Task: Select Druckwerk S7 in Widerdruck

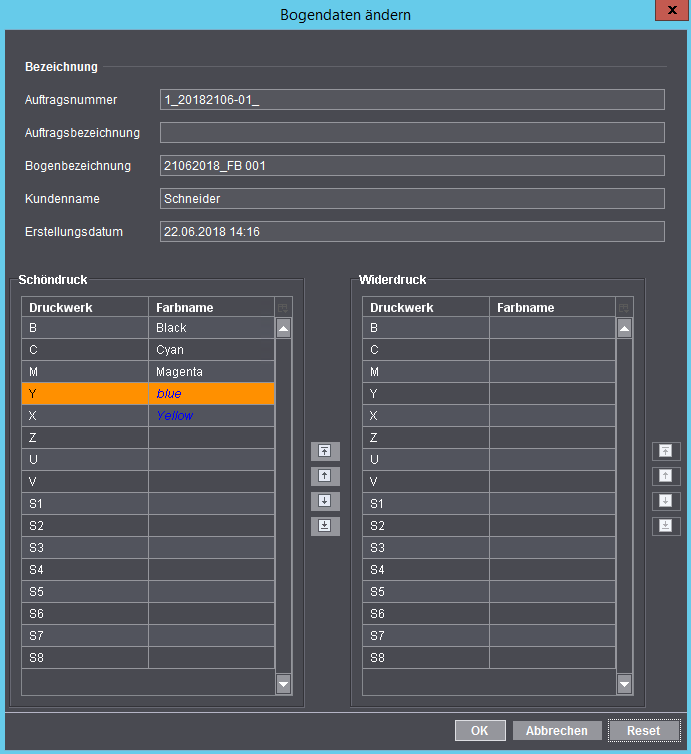Action: 426,636
